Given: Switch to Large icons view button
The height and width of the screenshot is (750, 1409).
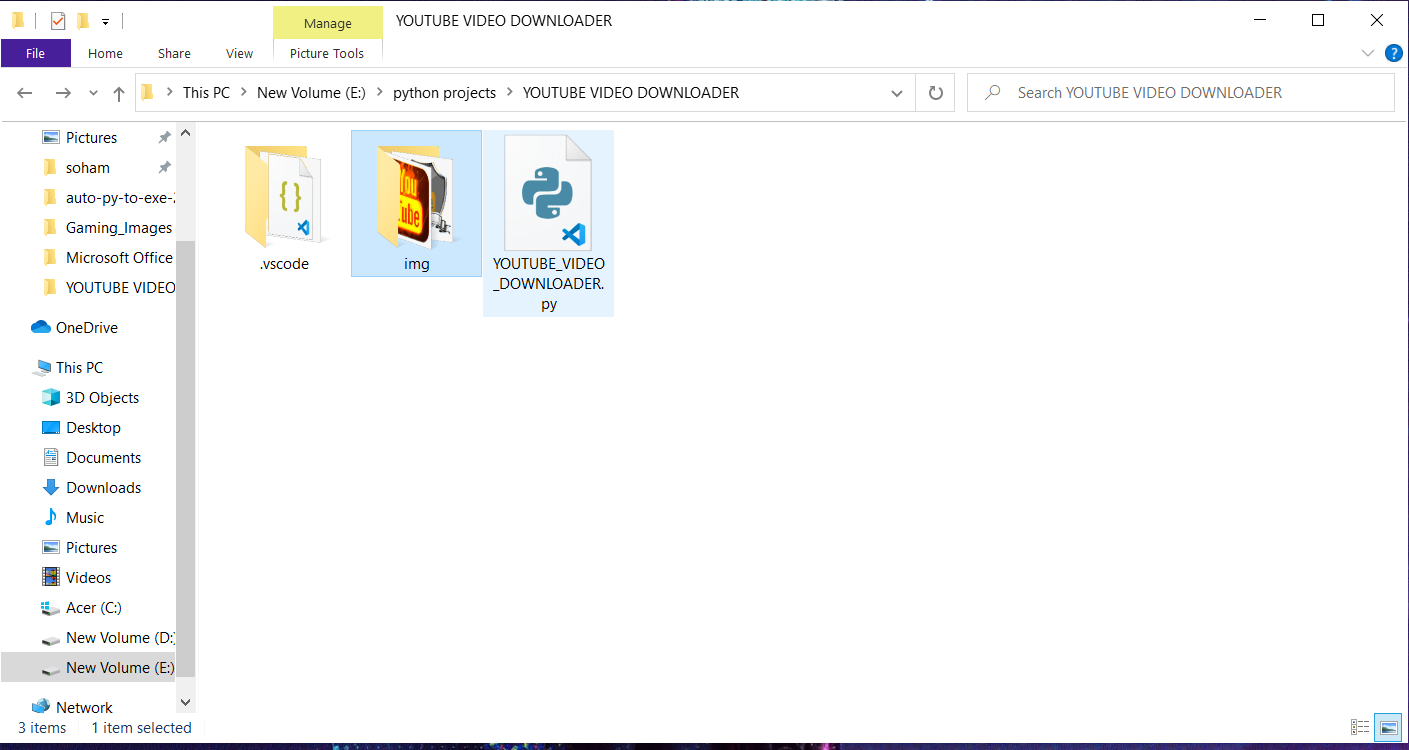Looking at the screenshot, I should coord(1387,727).
